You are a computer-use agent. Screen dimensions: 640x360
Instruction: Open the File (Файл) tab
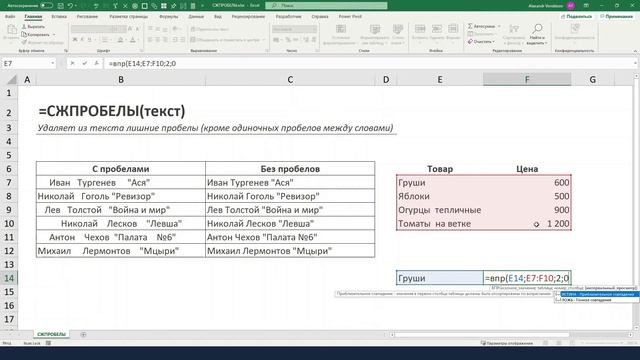click(x=10, y=17)
